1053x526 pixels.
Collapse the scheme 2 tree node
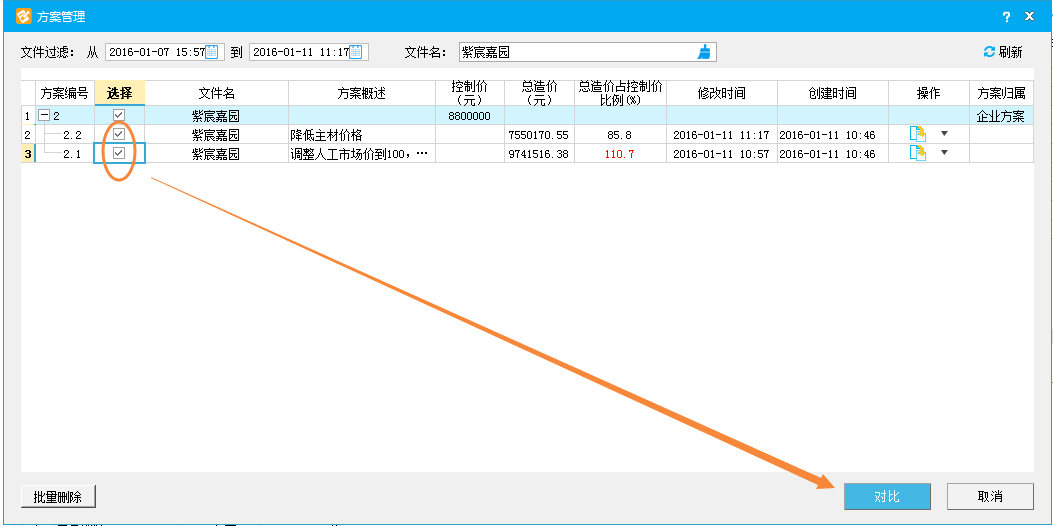45,116
